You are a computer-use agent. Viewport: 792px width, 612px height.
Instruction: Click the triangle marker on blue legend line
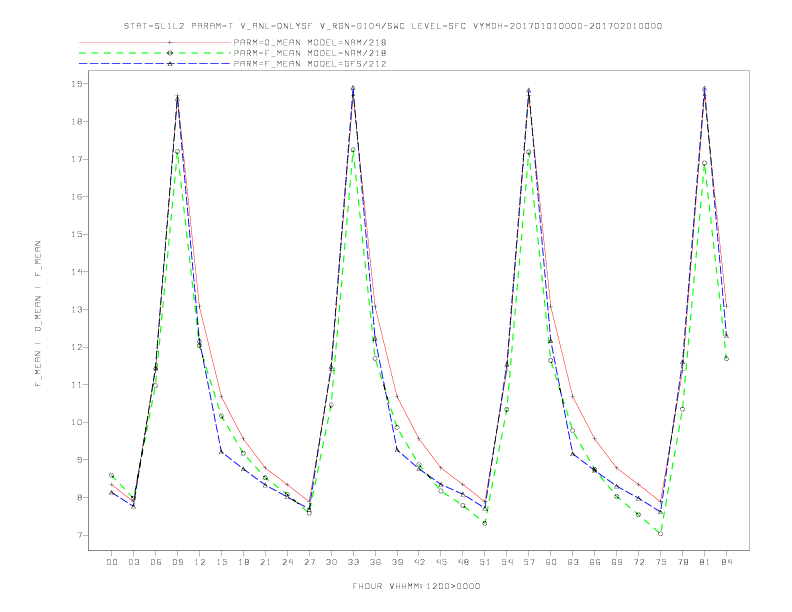tap(170, 64)
